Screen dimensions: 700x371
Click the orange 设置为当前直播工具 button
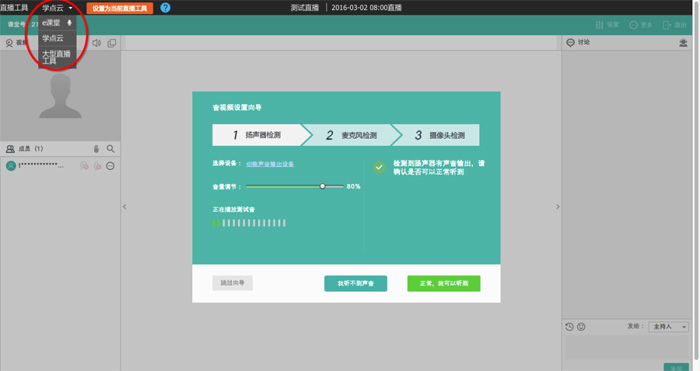click(120, 8)
